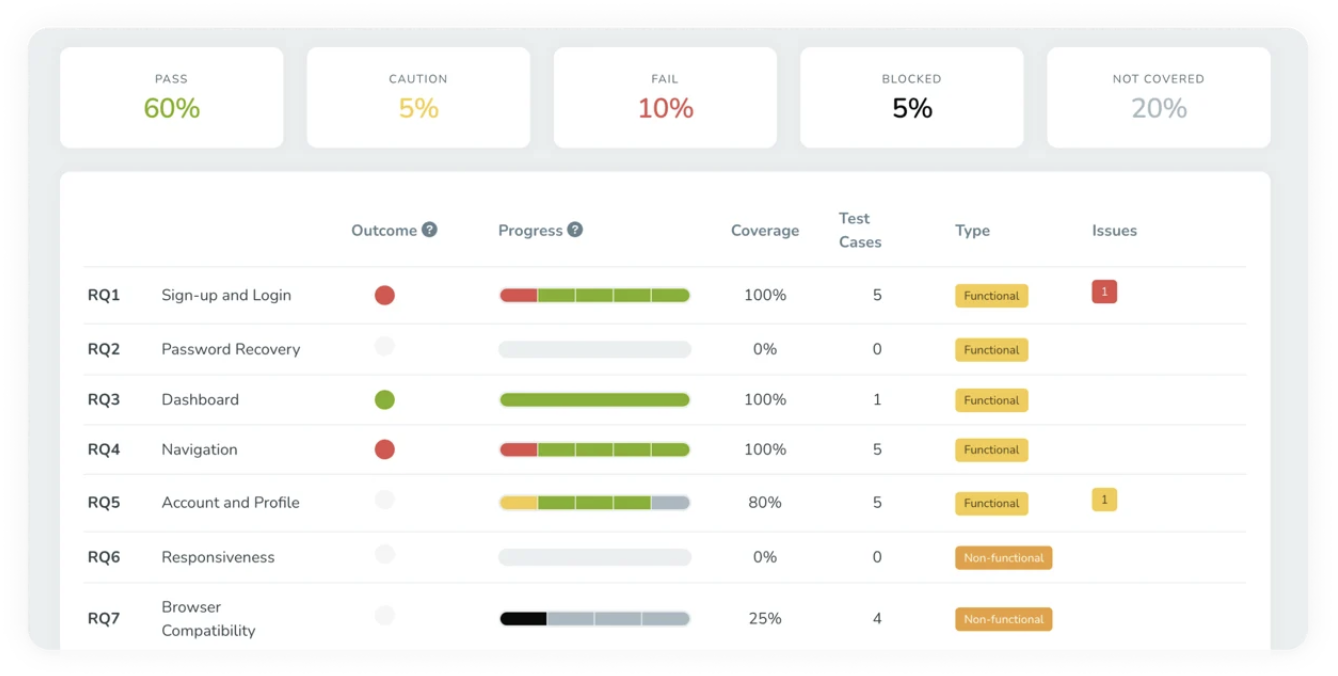Click the test case count 1 for Dashboard
The width and height of the screenshot is (1338, 676).
point(877,399)
